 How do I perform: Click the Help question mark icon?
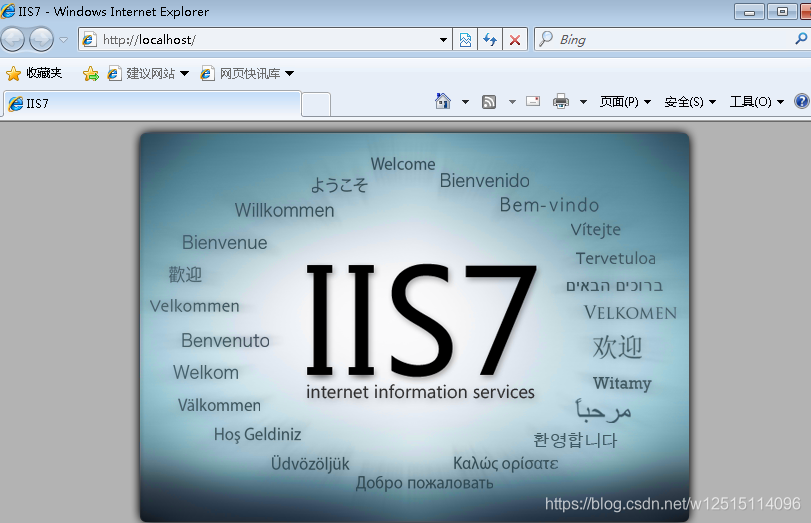coord(802,101)
